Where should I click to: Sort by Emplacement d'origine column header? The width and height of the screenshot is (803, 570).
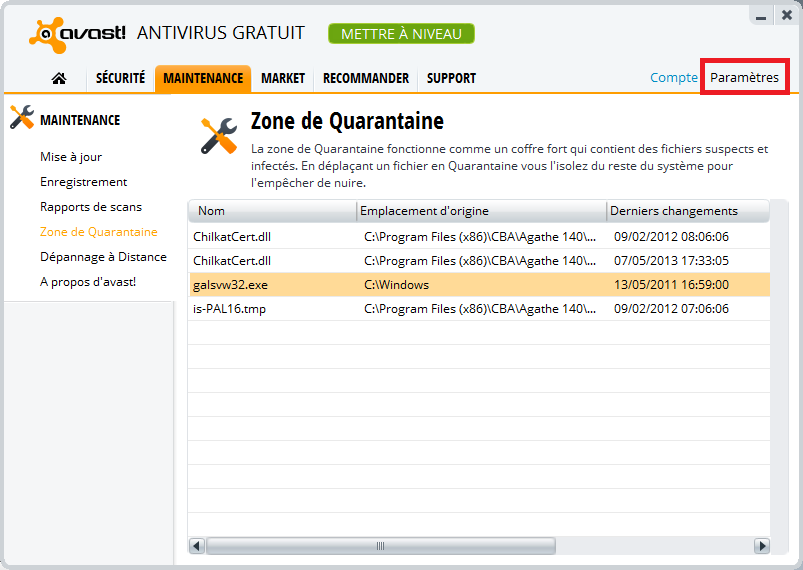click(x=481, y=211)
